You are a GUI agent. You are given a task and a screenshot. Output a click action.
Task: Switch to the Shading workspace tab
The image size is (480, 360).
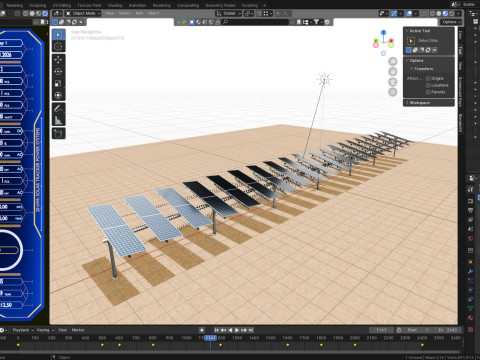click(x=115, y=5)
